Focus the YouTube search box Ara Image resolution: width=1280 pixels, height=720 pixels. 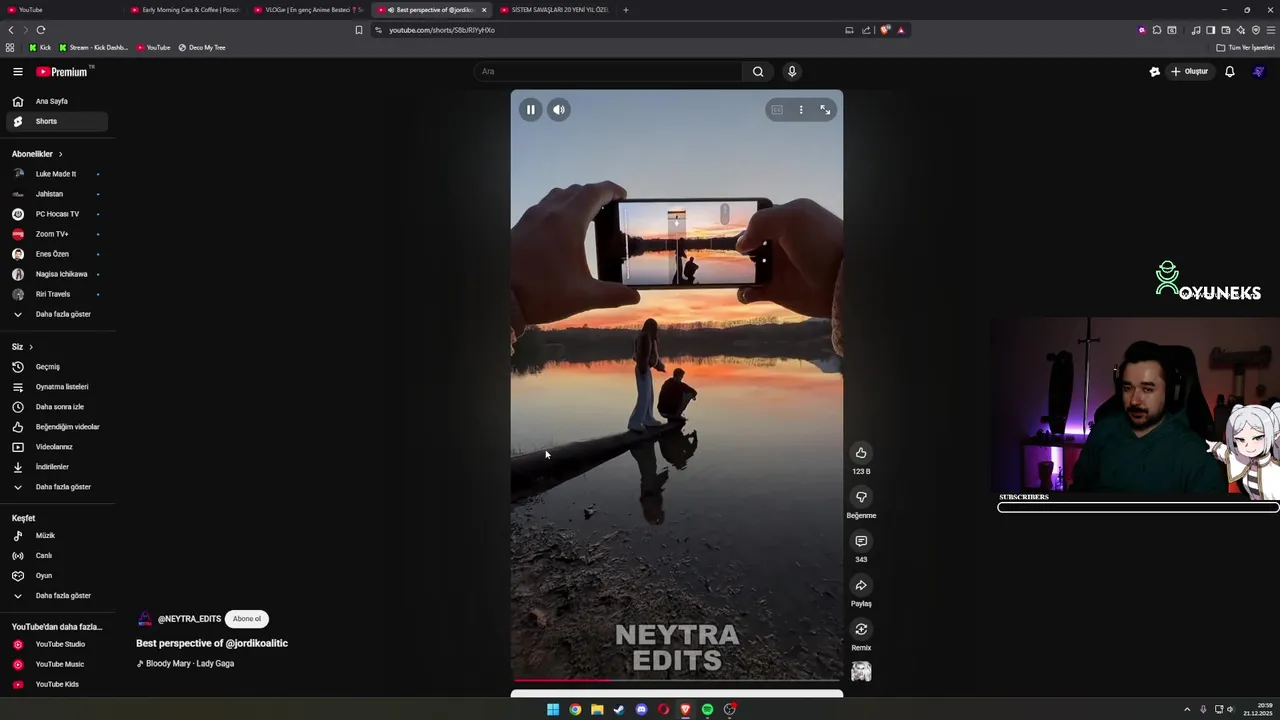[608, 71]
